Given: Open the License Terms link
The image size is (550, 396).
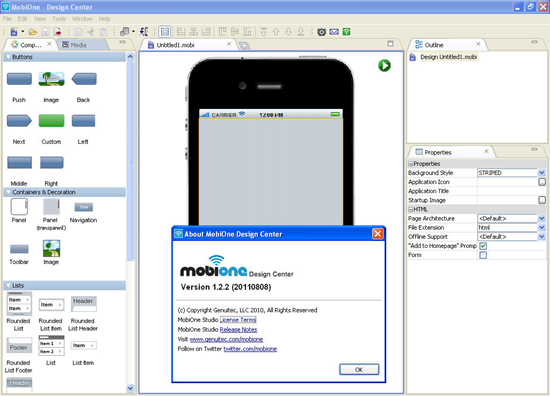Looking at the screenshot, I should tap(238, 320).
